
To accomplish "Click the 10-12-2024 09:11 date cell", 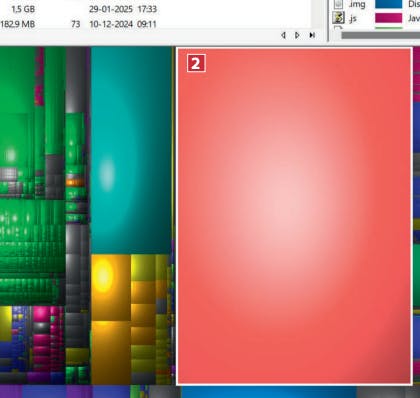I will coord(123,24).
